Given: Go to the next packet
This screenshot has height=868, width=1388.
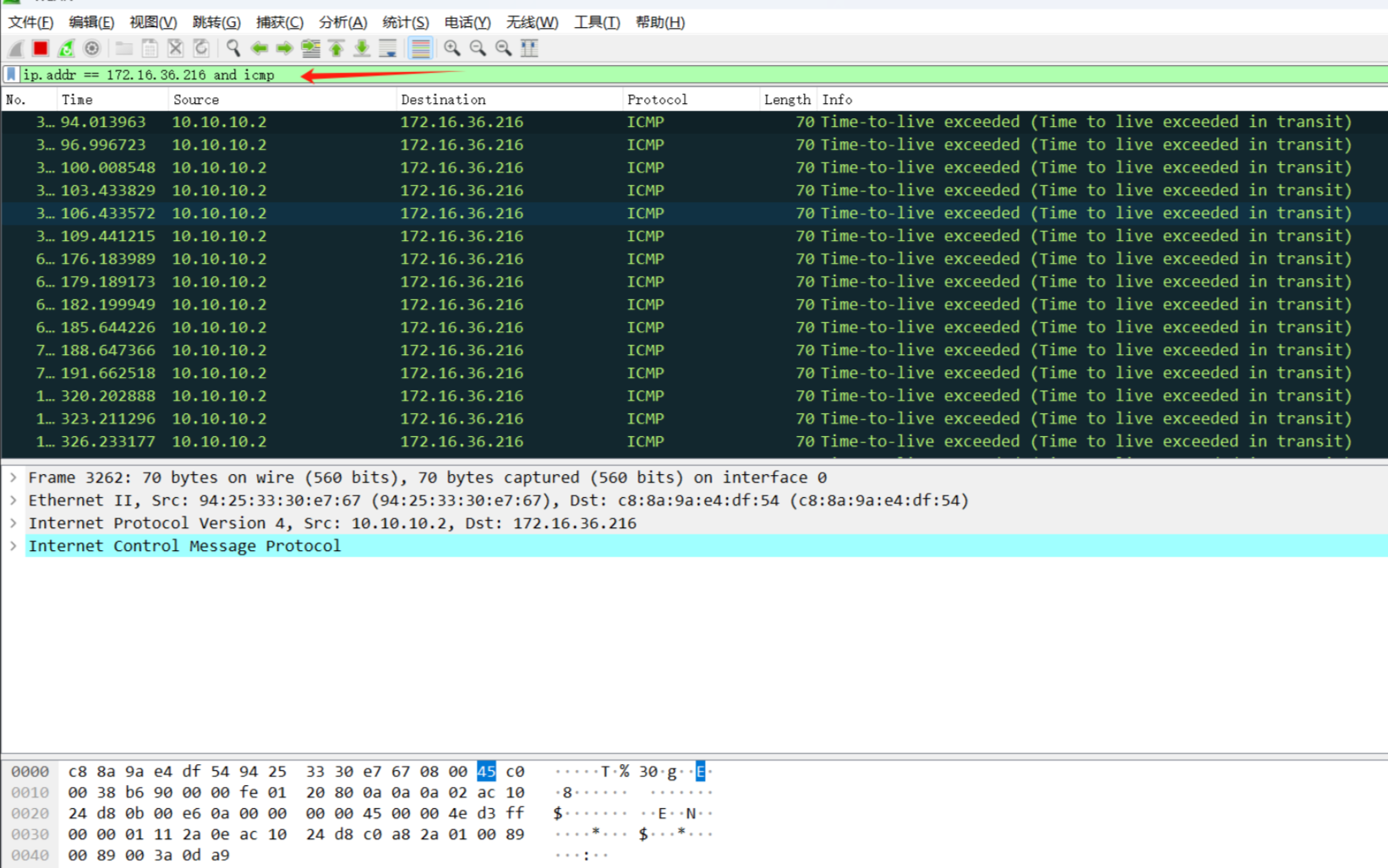Looking at the screenshot, I should 284,48.
